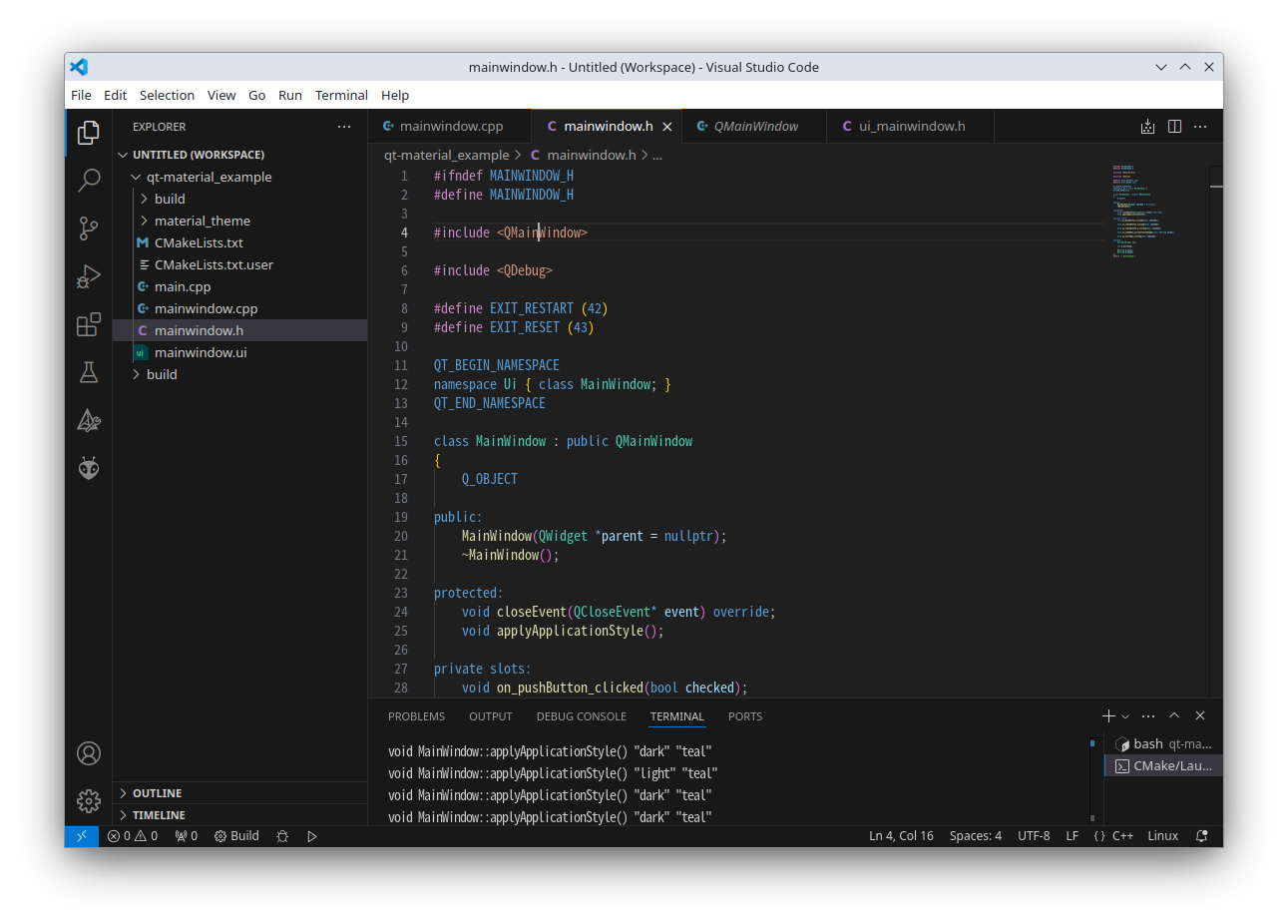Split the editor right
Viewport: 1288px width, 924px height.
tap(1174, 127)
